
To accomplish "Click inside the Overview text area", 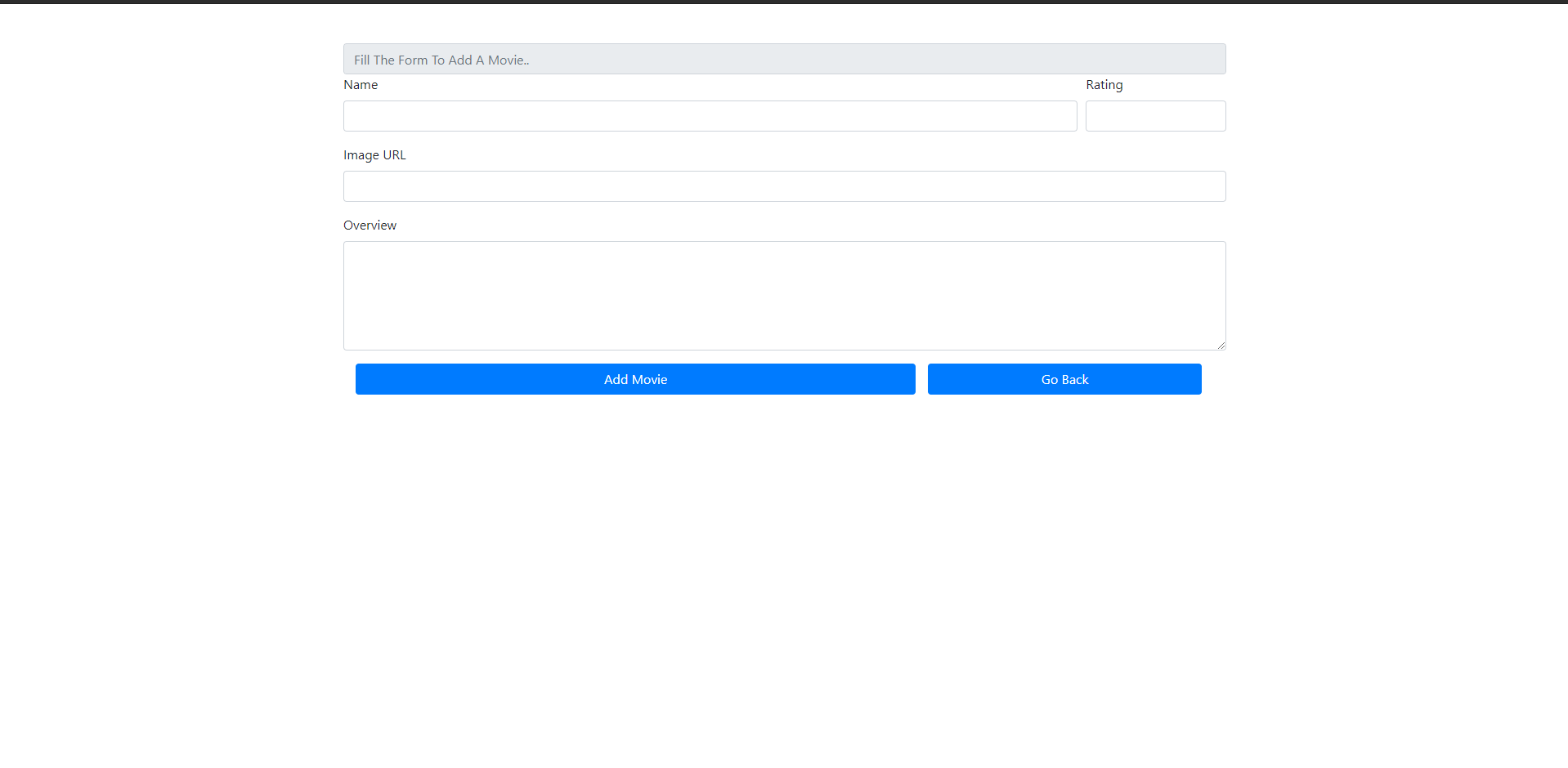I will point(784,294).
